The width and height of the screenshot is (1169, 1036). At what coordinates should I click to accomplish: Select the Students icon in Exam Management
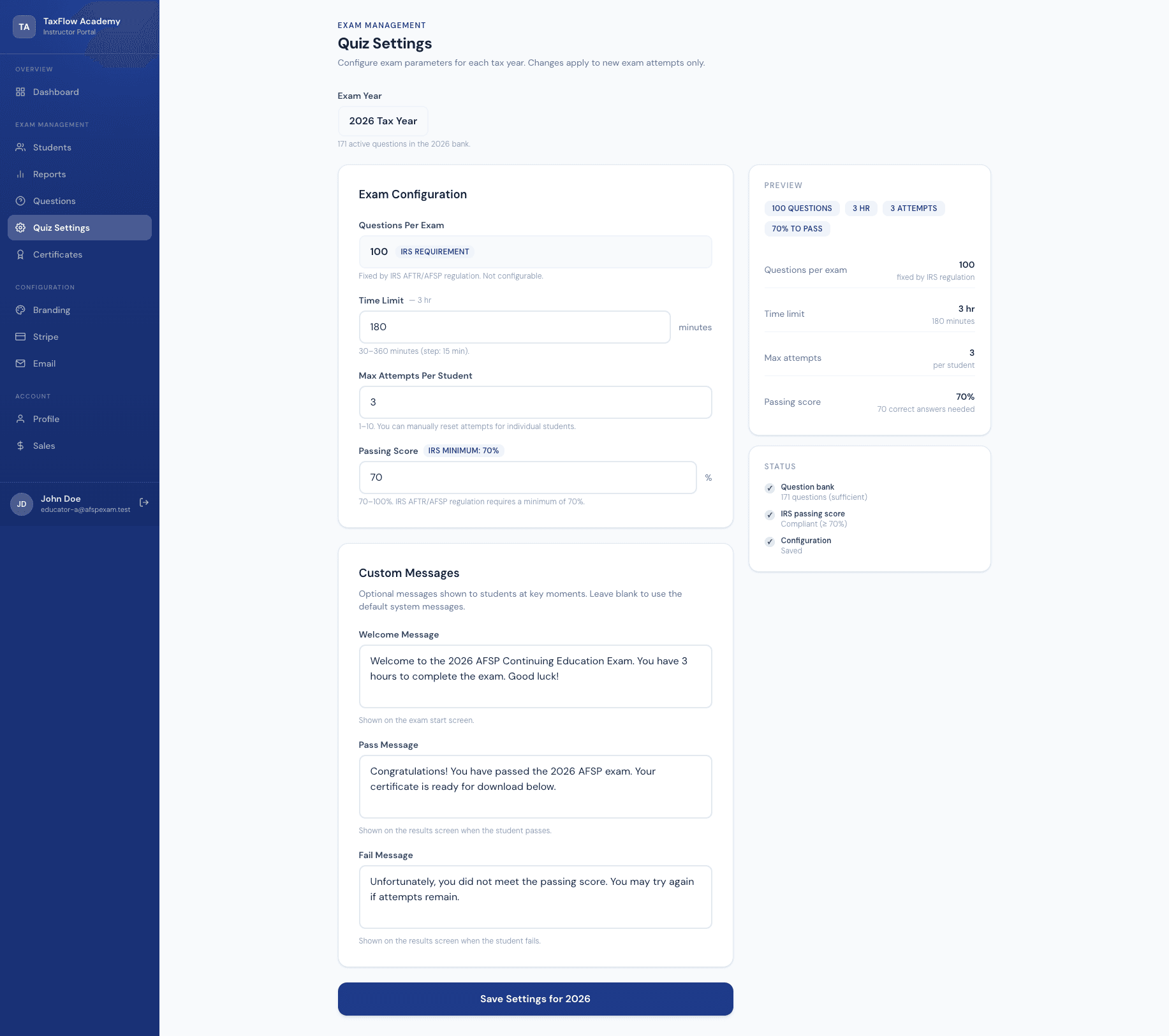(21, 147)
